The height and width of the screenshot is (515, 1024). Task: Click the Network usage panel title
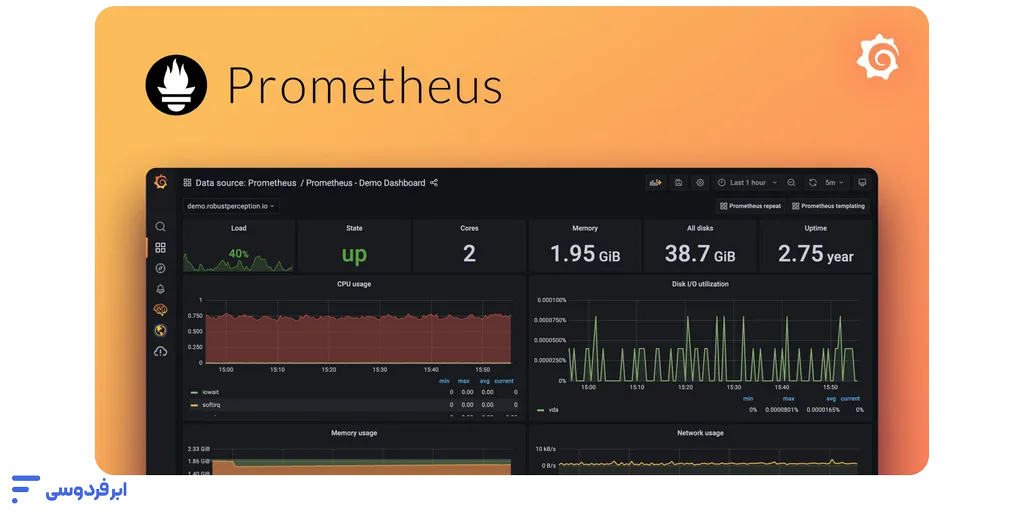point(700,433)
